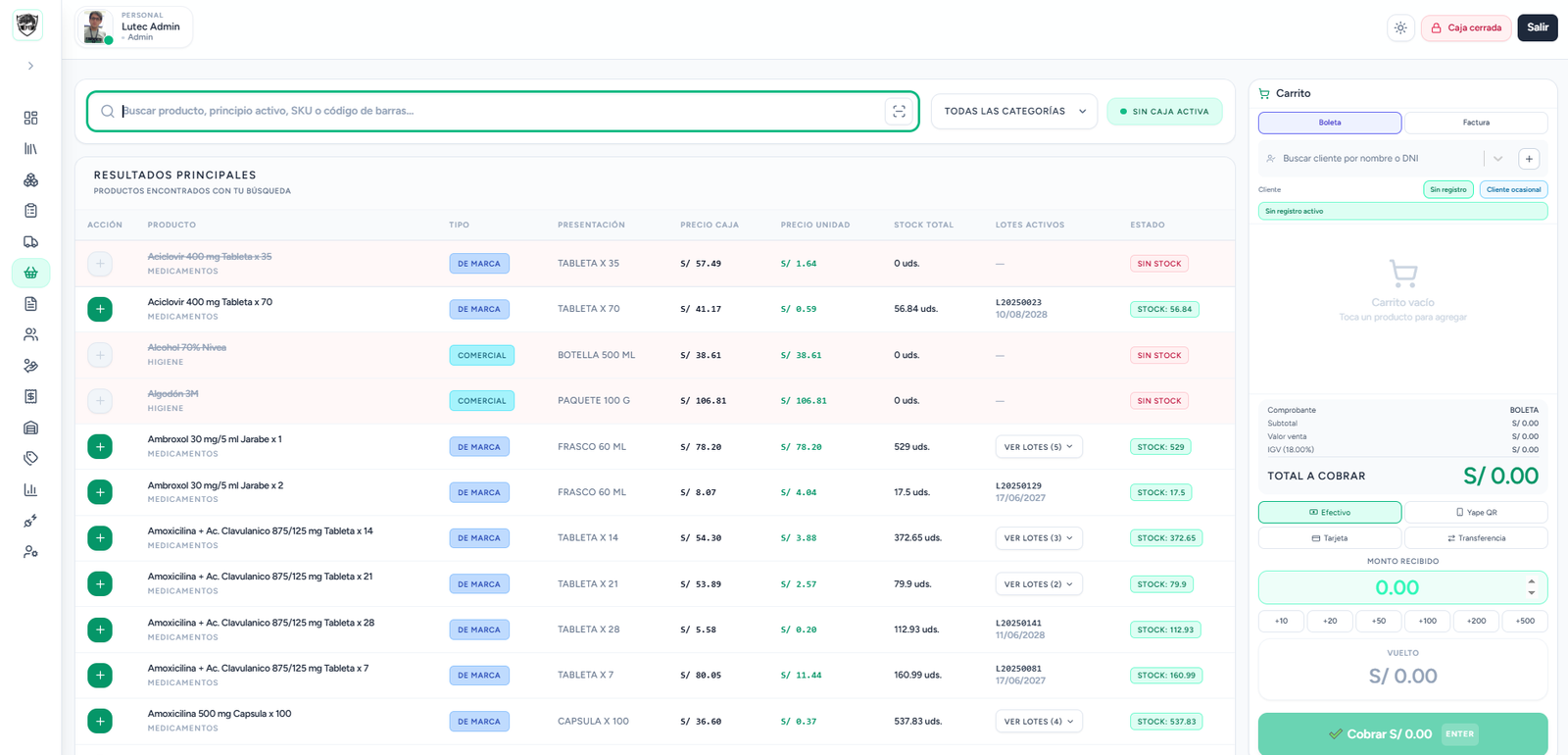Choose Efectivo payment method
The width and height of the screenshot is (1568, 755).
[1330, 512]
